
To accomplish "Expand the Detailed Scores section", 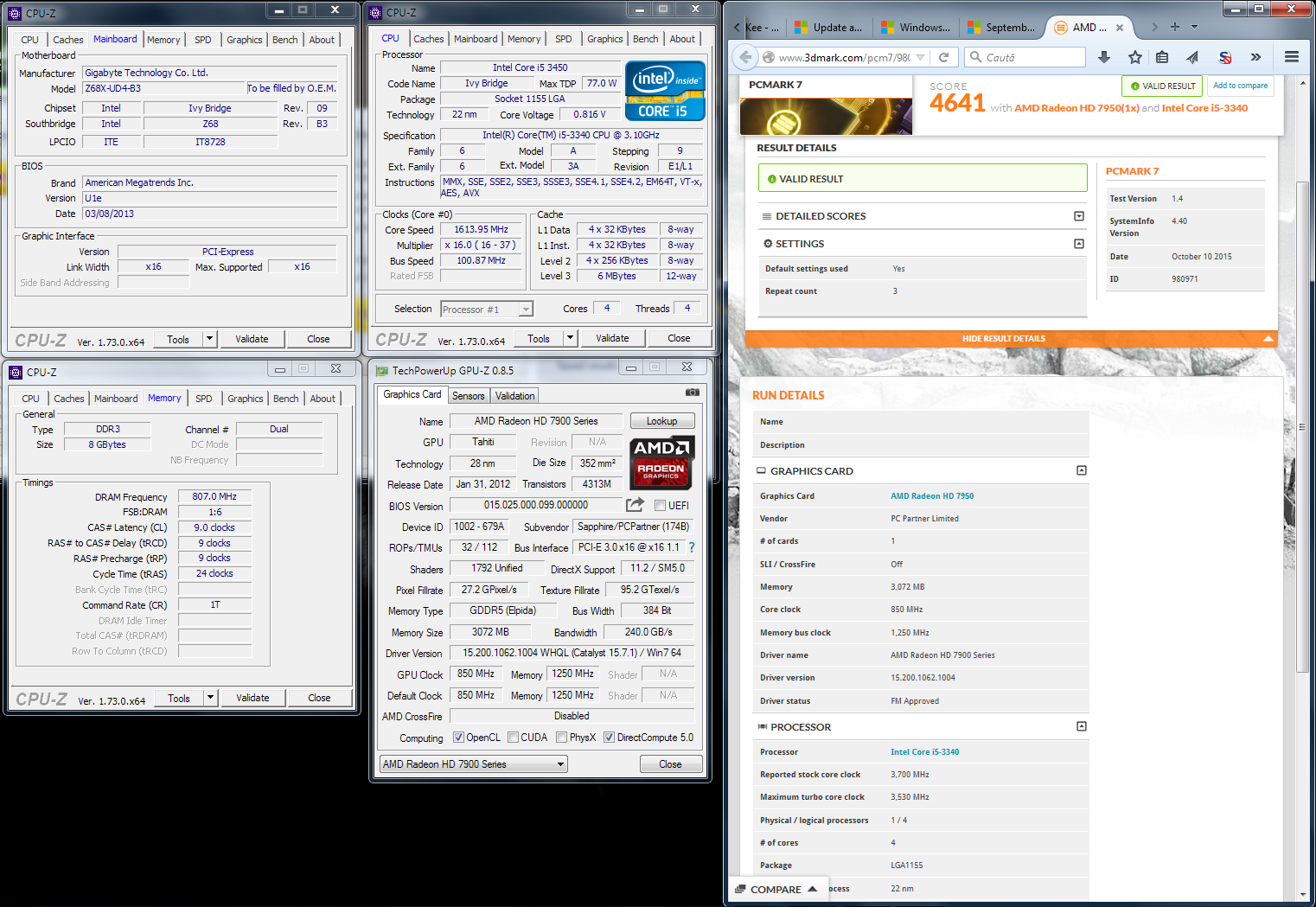I will [x=1078, y=216].
